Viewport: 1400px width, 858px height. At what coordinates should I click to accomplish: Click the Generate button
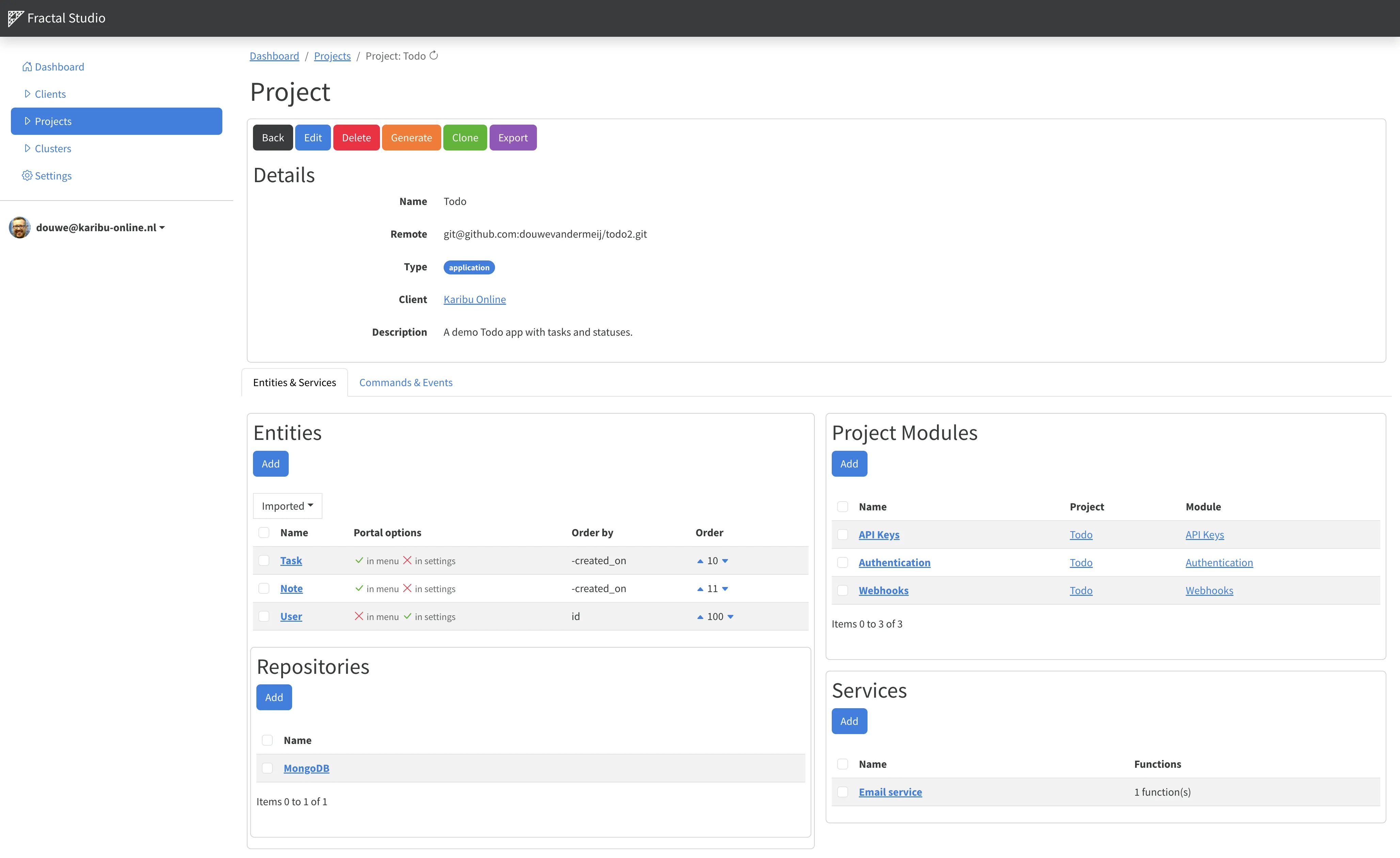pyautogui.click(x=411, y=137)
